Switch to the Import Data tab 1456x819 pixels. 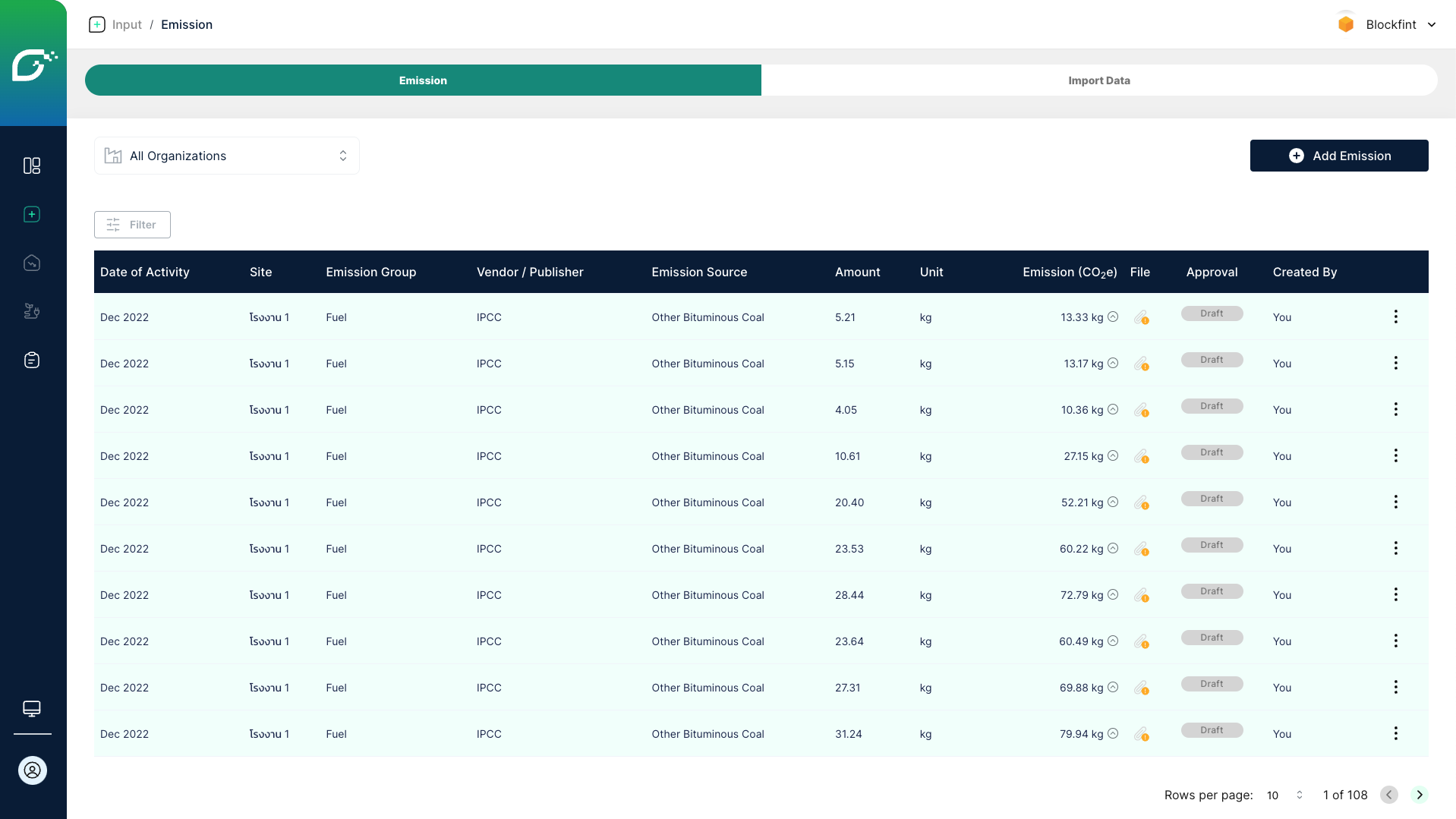(1098, 80)
